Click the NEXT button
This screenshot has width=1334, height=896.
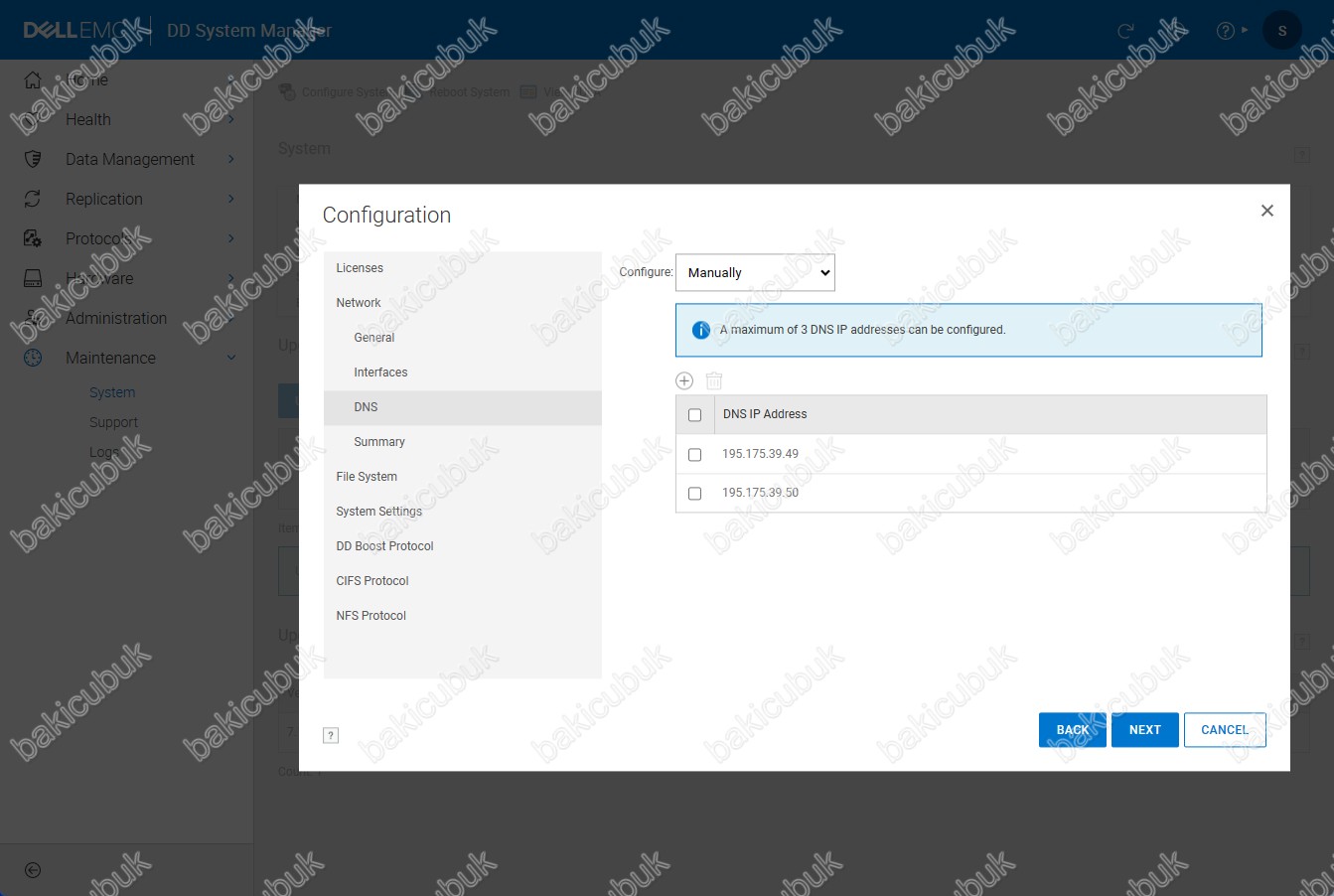pos(1144,730)
